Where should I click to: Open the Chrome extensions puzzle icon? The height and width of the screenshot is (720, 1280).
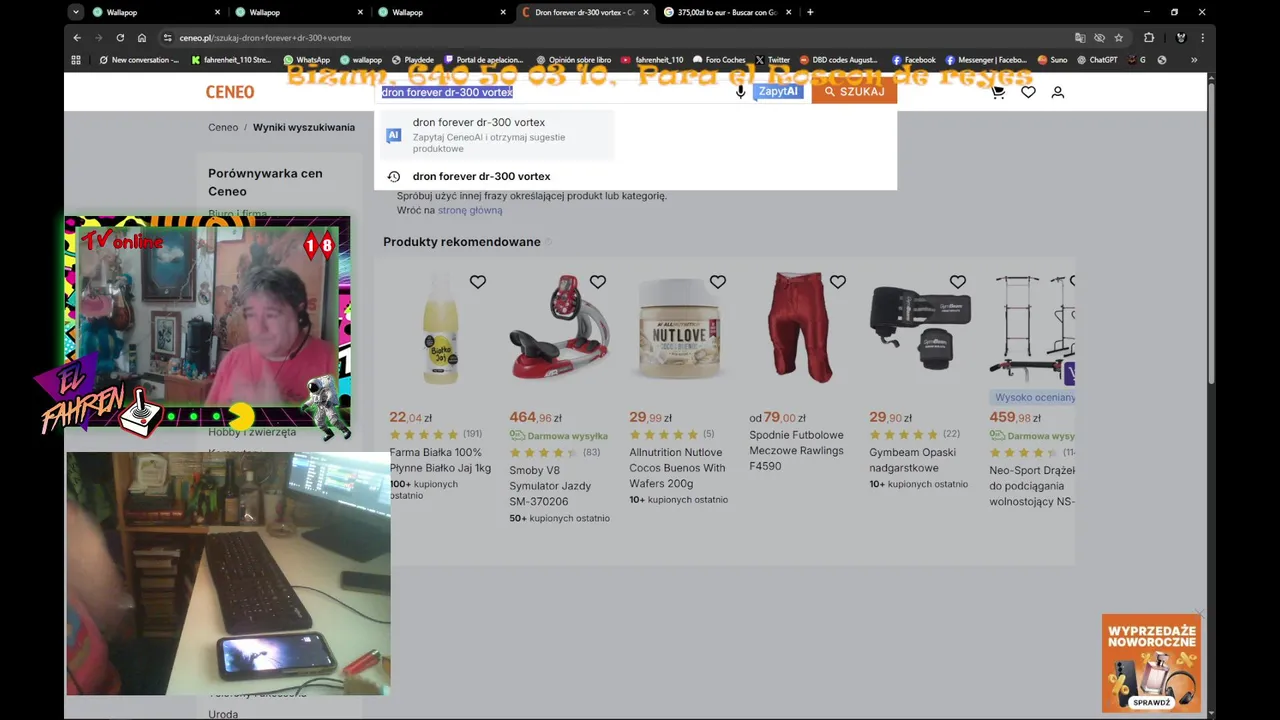pos(1149,38)
